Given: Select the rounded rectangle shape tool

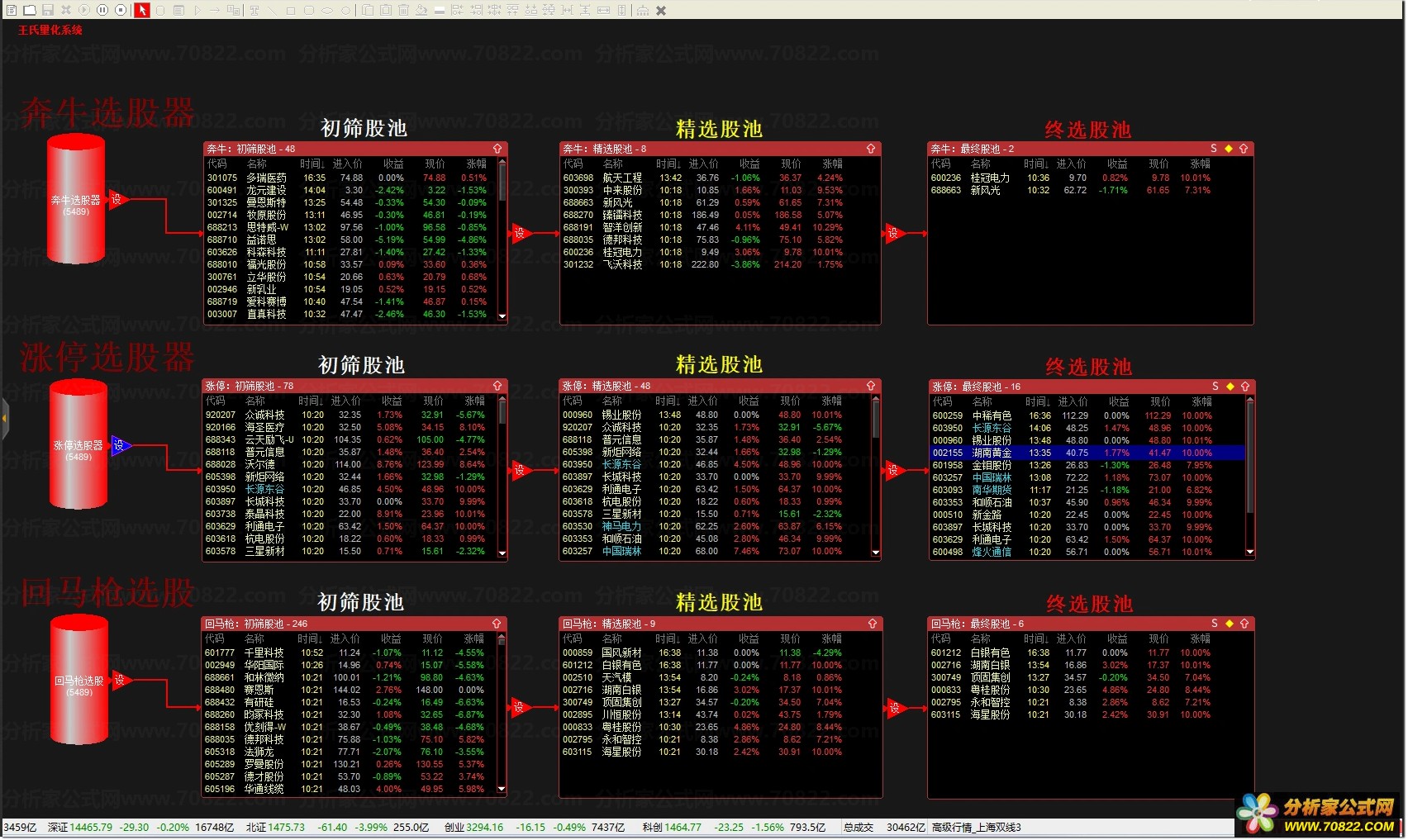Looking at the screenshot, I should pos(309,10).
